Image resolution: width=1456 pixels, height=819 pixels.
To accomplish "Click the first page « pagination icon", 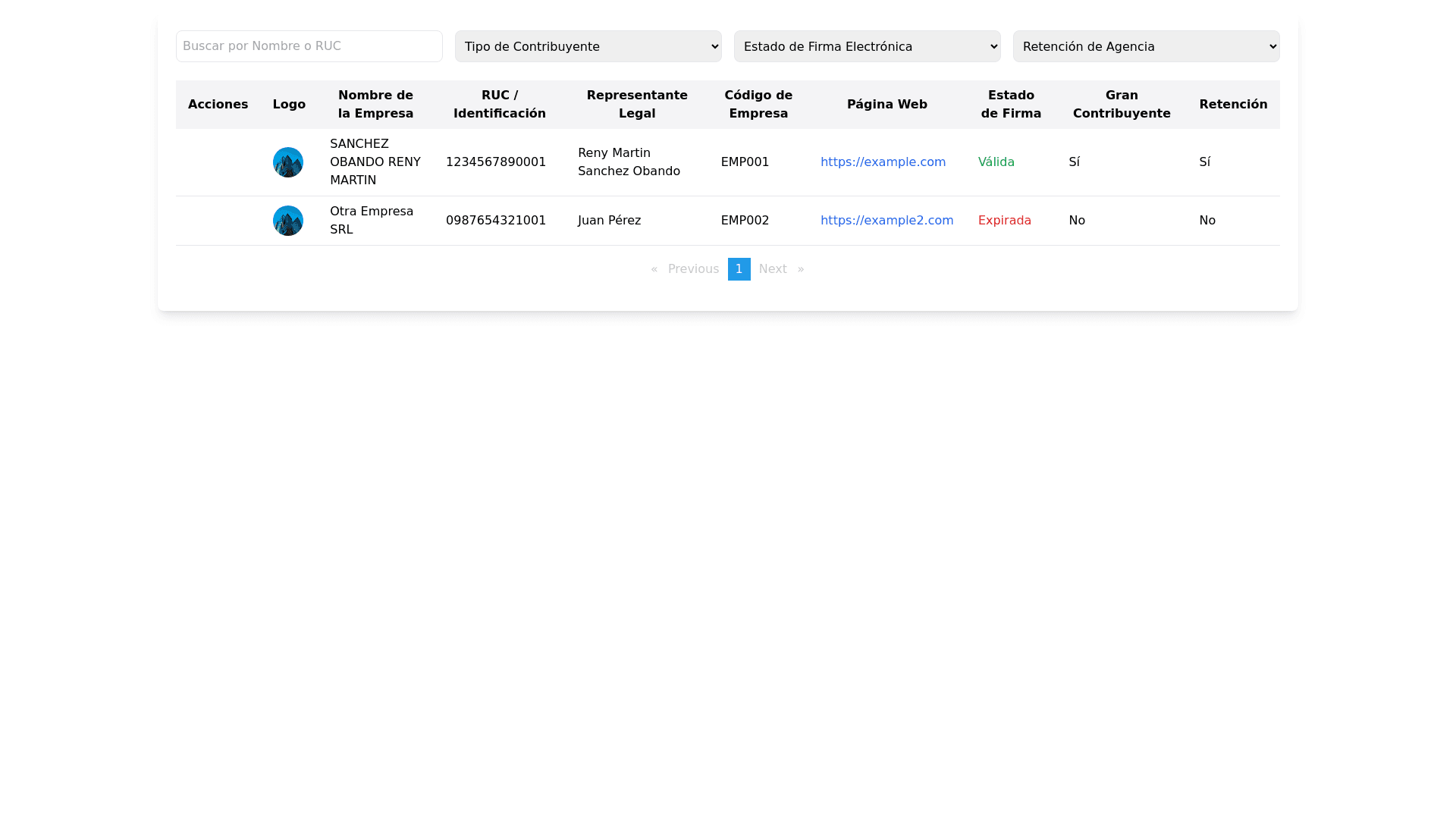I will point(654,269).
